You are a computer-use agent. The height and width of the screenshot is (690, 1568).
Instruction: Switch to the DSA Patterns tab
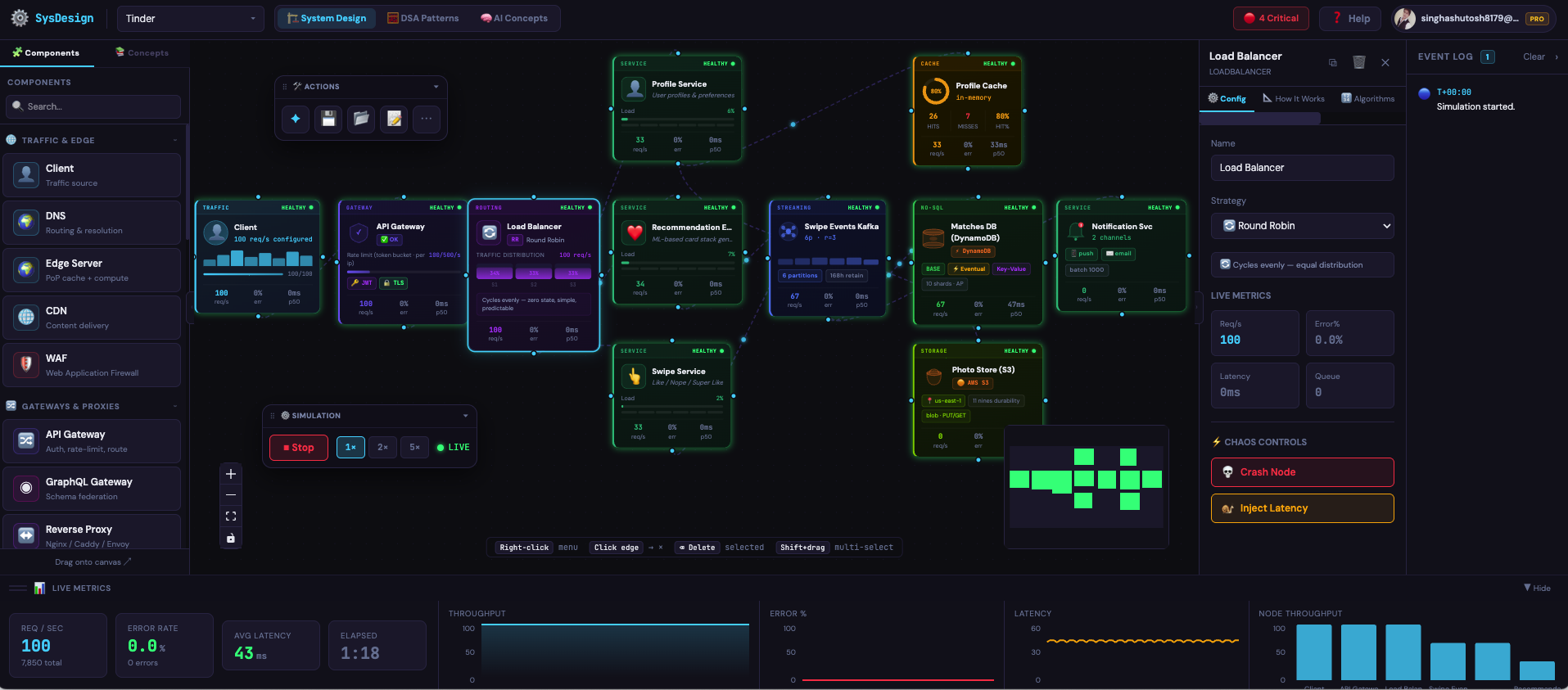[423, 18]
